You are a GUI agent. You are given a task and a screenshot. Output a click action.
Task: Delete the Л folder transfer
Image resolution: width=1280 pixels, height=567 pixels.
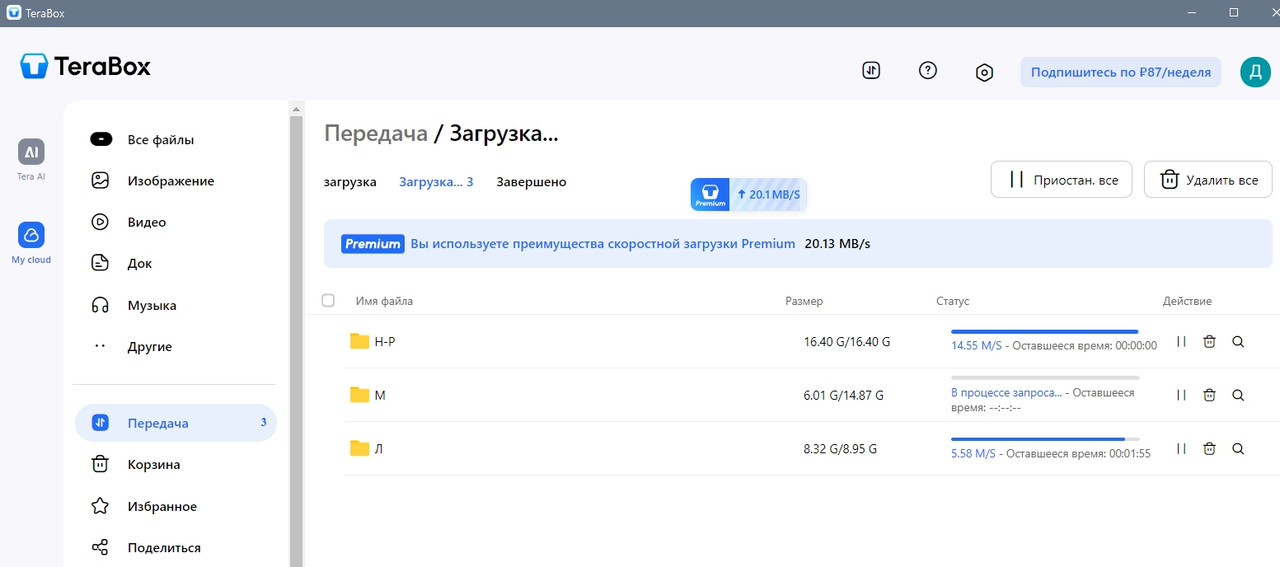tap(1209, 449)
